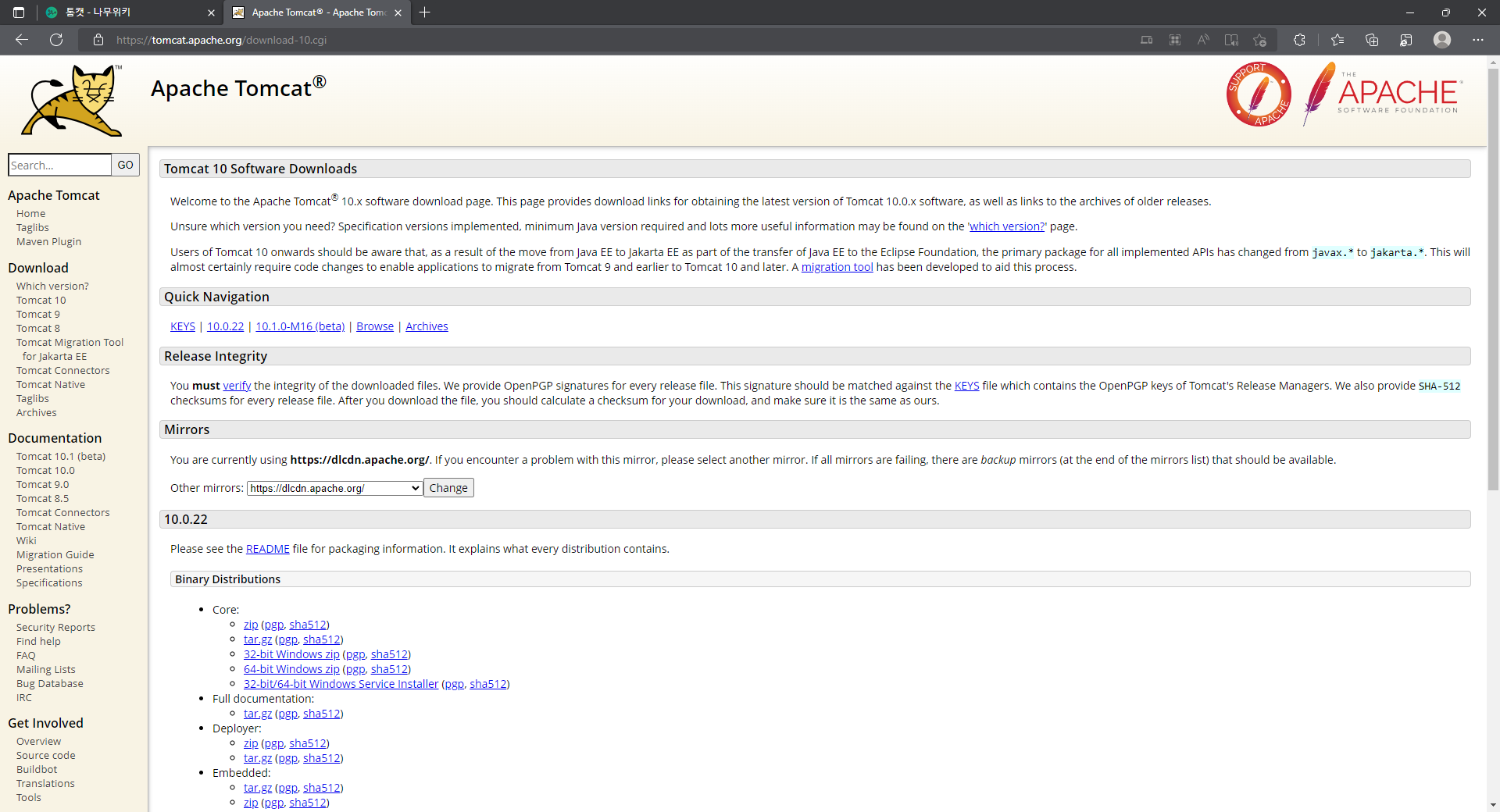
Task: Open the Archives quick navigation link
Action: pos(427,326)
